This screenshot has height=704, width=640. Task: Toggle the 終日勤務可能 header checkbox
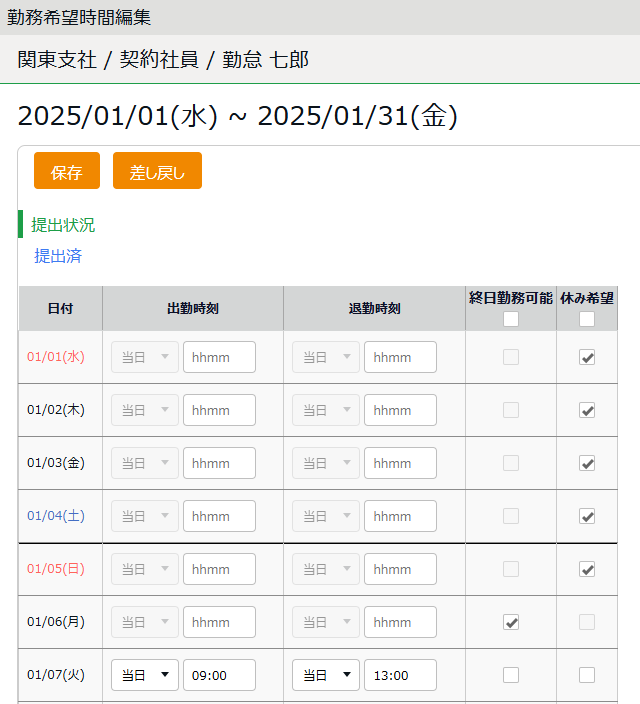[511, 319]
